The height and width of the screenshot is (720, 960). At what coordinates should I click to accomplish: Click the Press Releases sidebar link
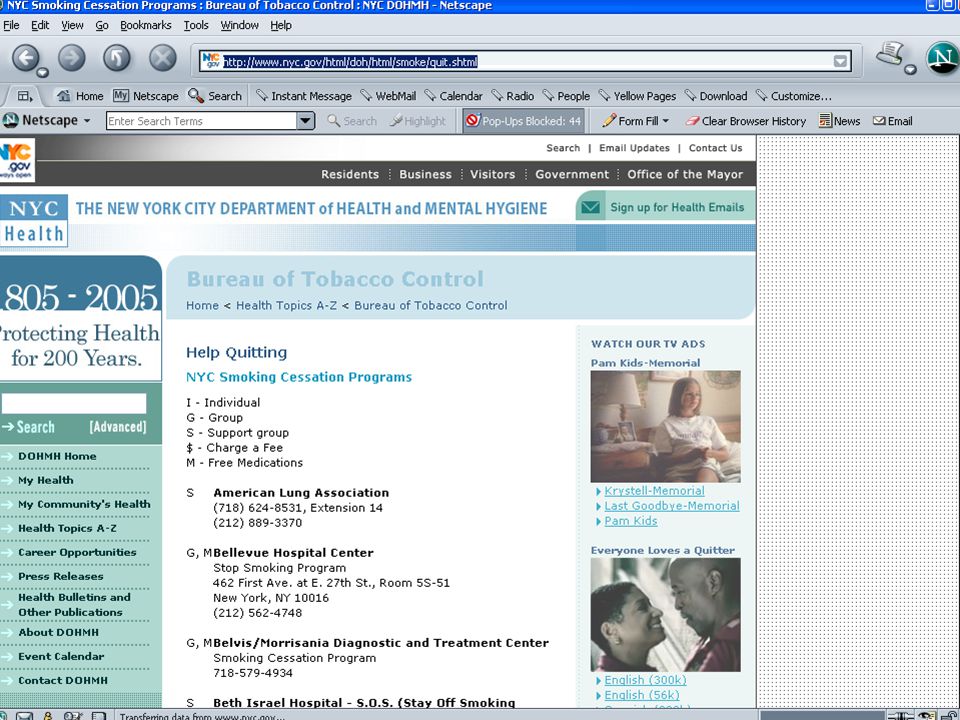[x=61, y=576]
